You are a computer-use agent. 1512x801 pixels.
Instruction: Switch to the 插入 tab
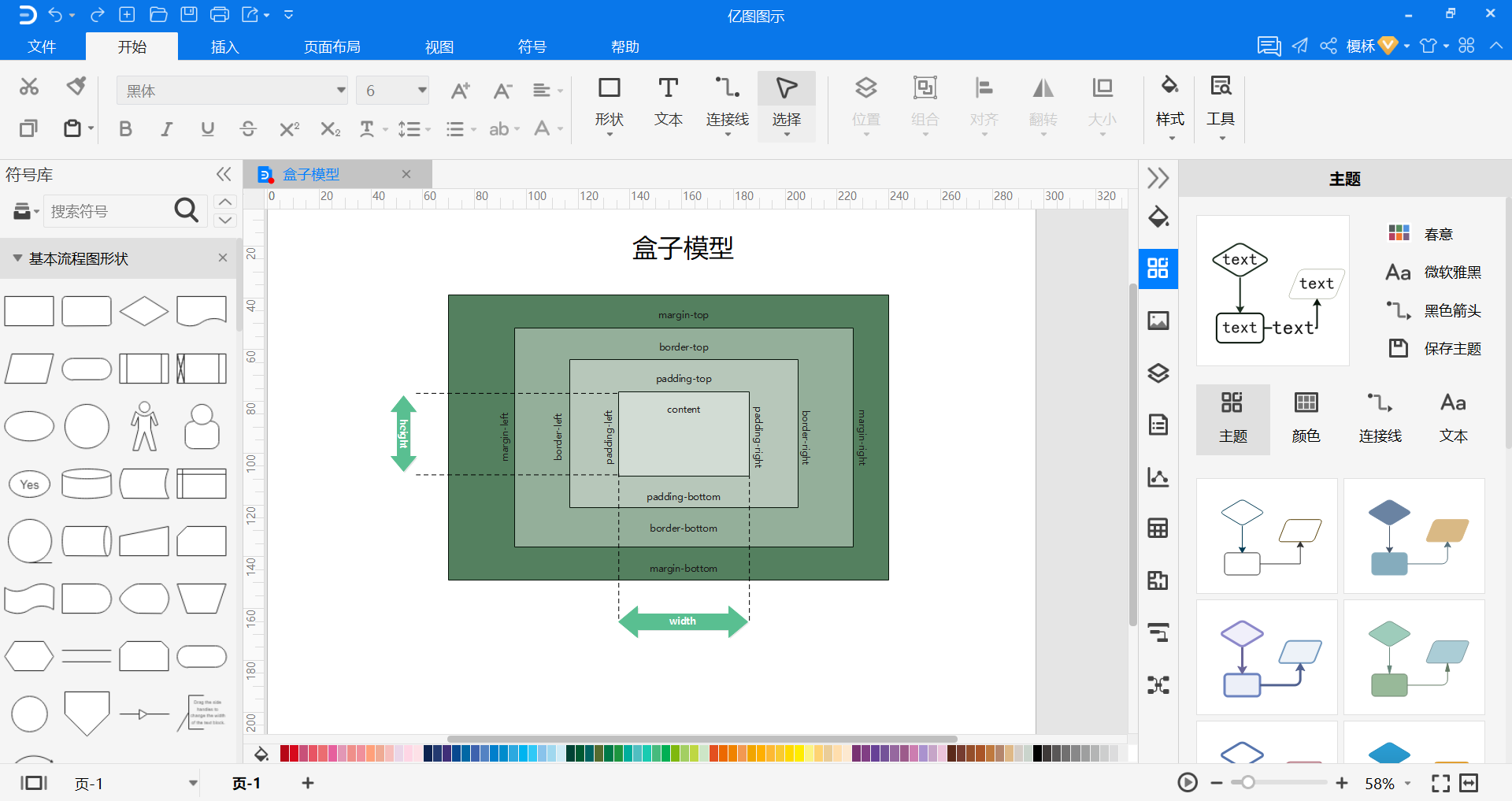tap(224, 46)
